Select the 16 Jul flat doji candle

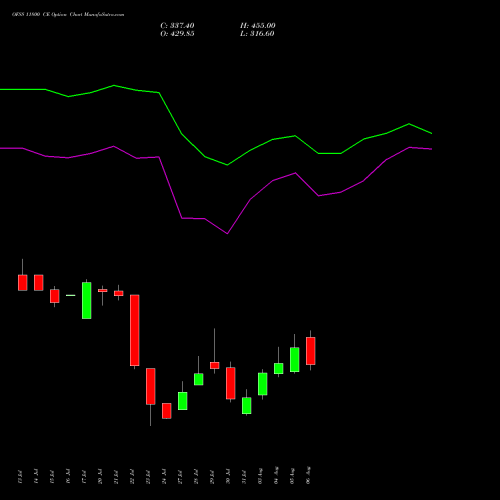[71, 295]
